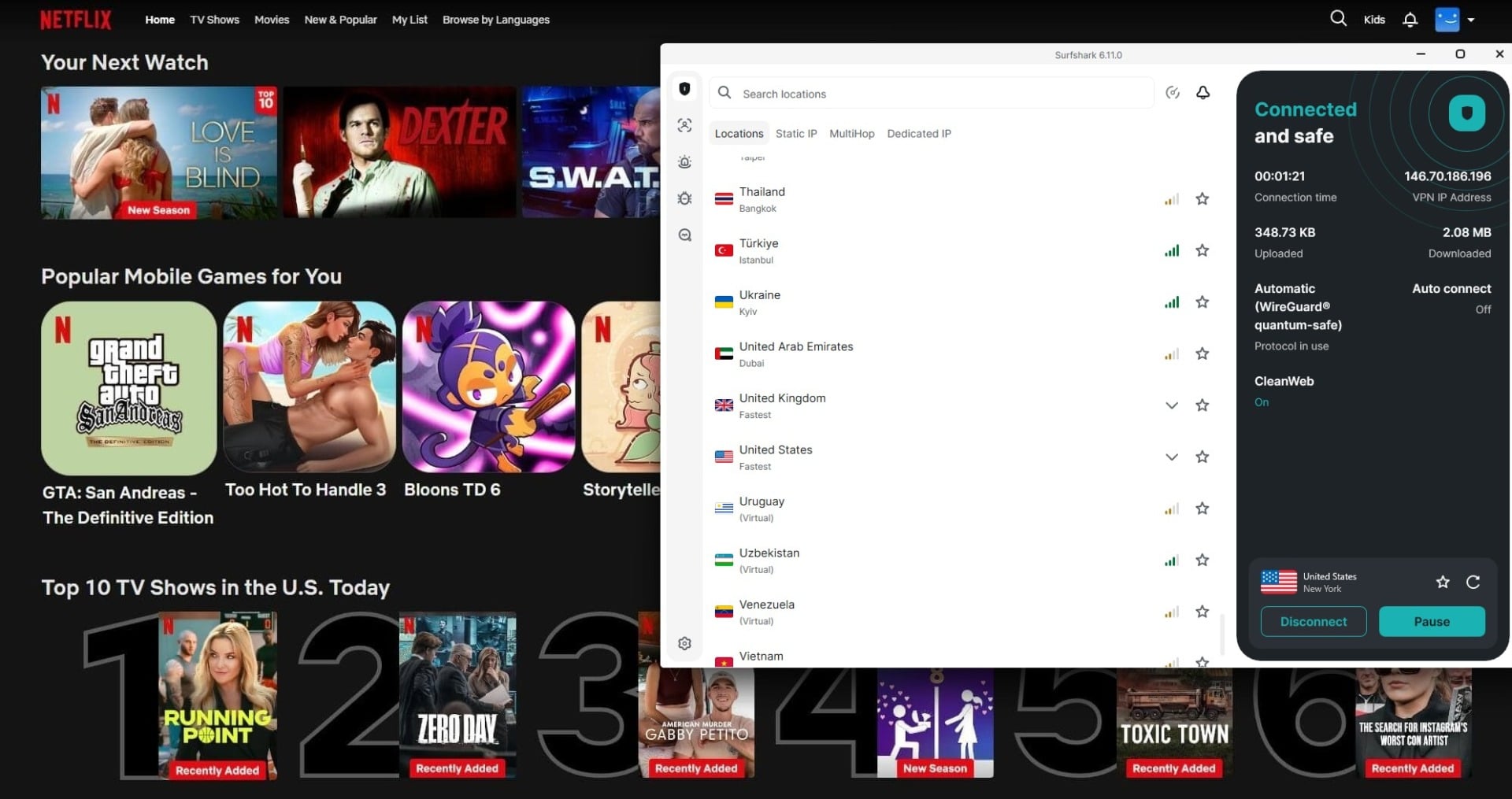Click the speed test icon beside search

[x=1172, y=93]
